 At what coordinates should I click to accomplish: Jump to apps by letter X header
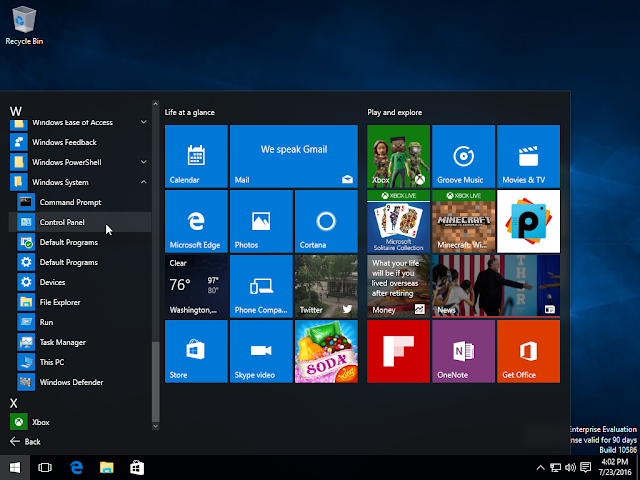[13, 403]
